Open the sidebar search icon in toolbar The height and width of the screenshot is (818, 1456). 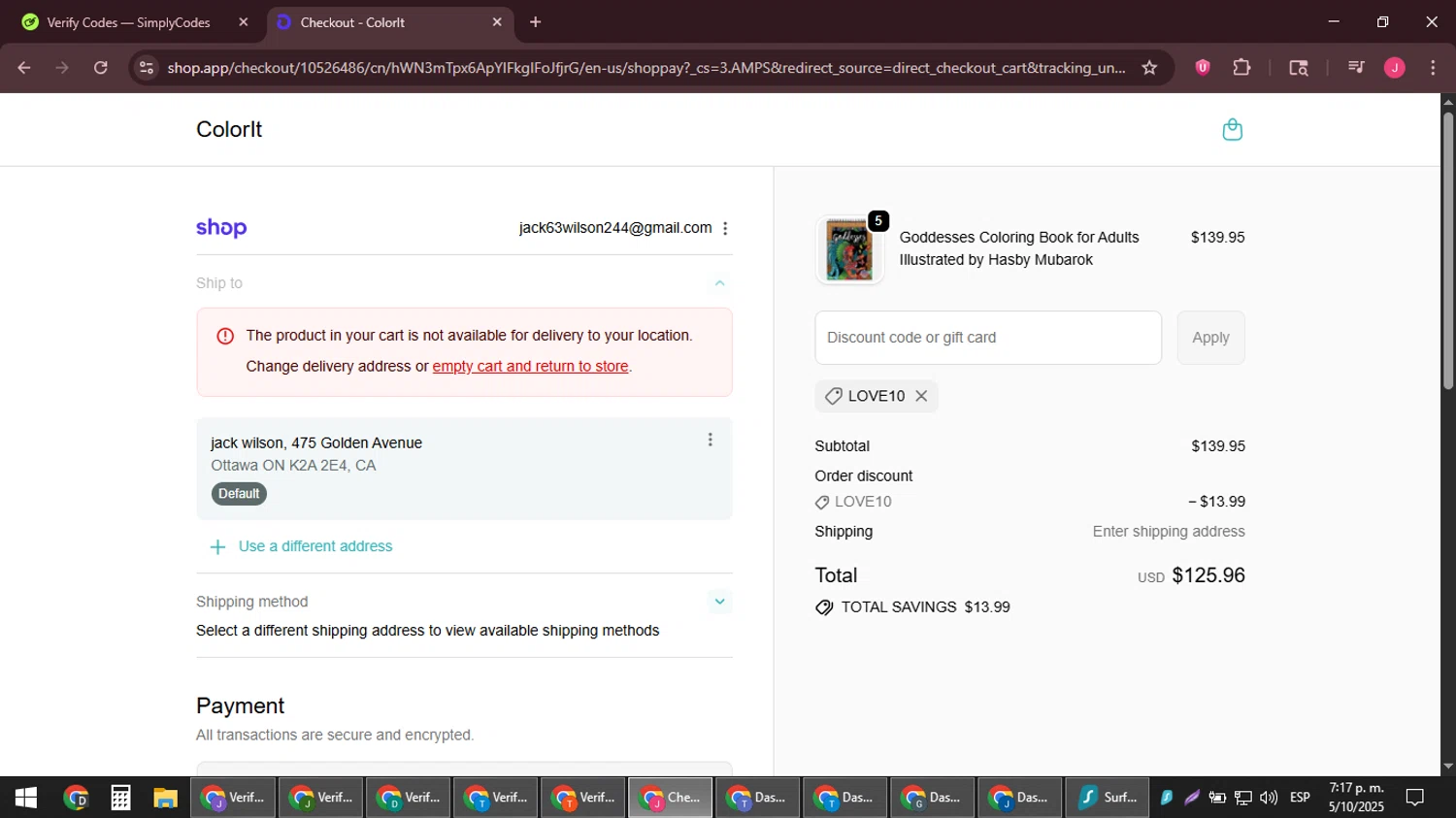coord(1299,67)
